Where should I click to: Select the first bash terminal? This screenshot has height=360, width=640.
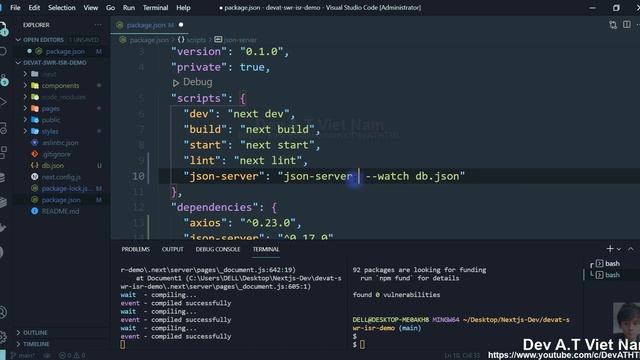(x=607, y=264)
